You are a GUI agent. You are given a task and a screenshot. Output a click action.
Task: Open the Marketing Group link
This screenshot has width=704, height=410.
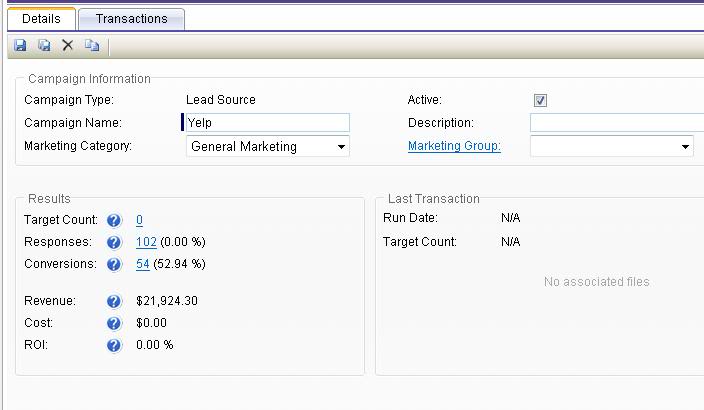tap(454, 146)
